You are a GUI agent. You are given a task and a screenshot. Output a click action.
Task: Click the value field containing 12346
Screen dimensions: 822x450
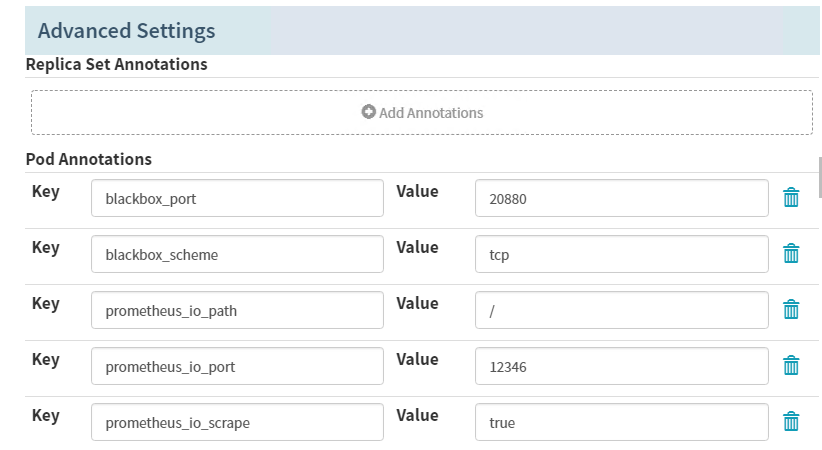click(x=621, y=366)
